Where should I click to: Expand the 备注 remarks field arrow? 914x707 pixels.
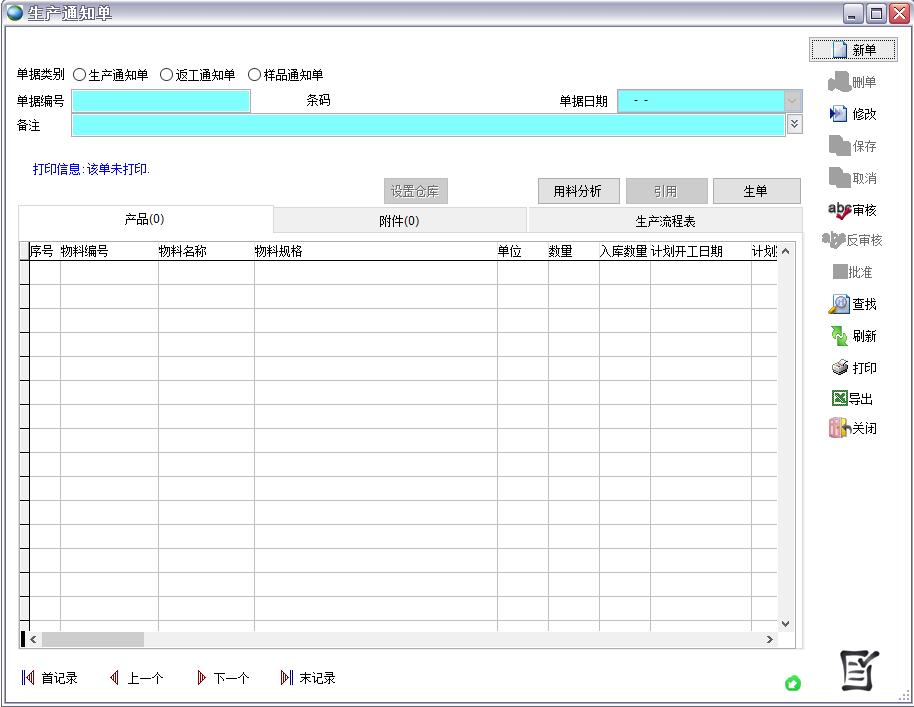(794, 124)
